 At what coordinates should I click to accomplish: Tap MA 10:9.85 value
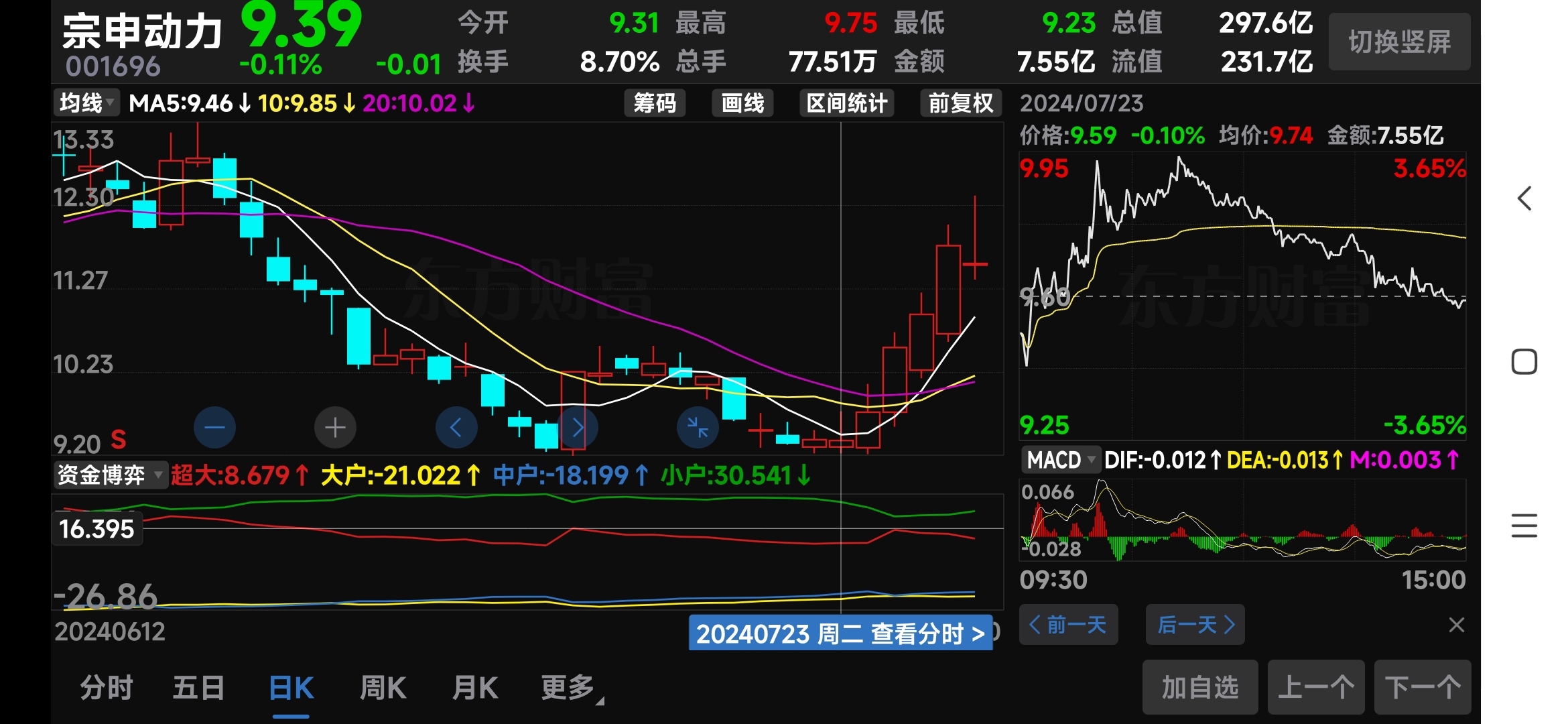pos(306,103)
